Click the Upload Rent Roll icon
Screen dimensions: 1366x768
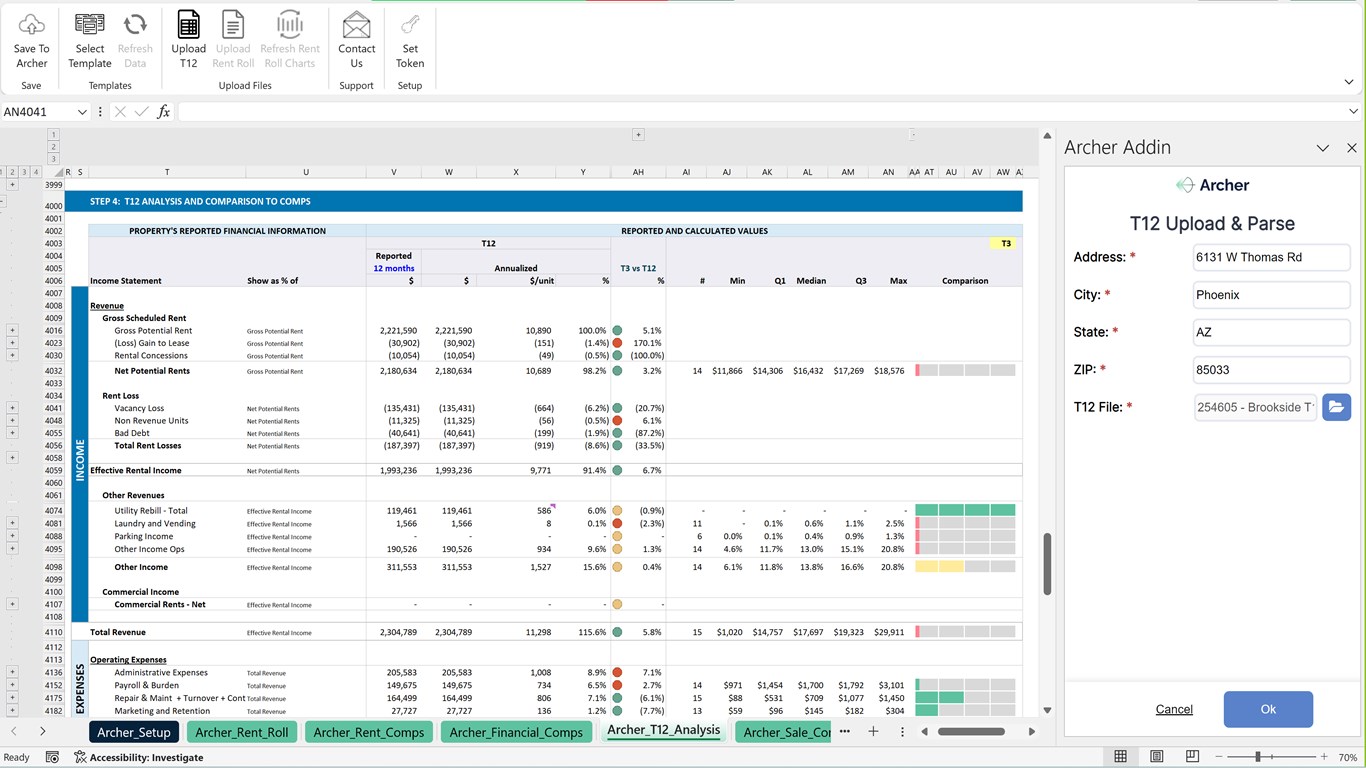[233, 25]
